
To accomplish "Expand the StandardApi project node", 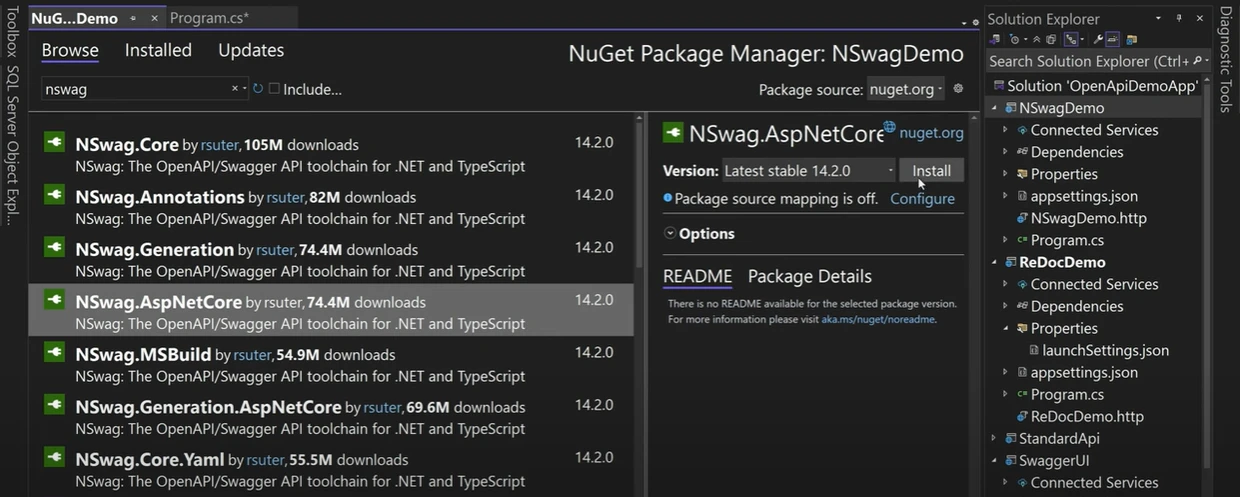I will tap(994, 438).
